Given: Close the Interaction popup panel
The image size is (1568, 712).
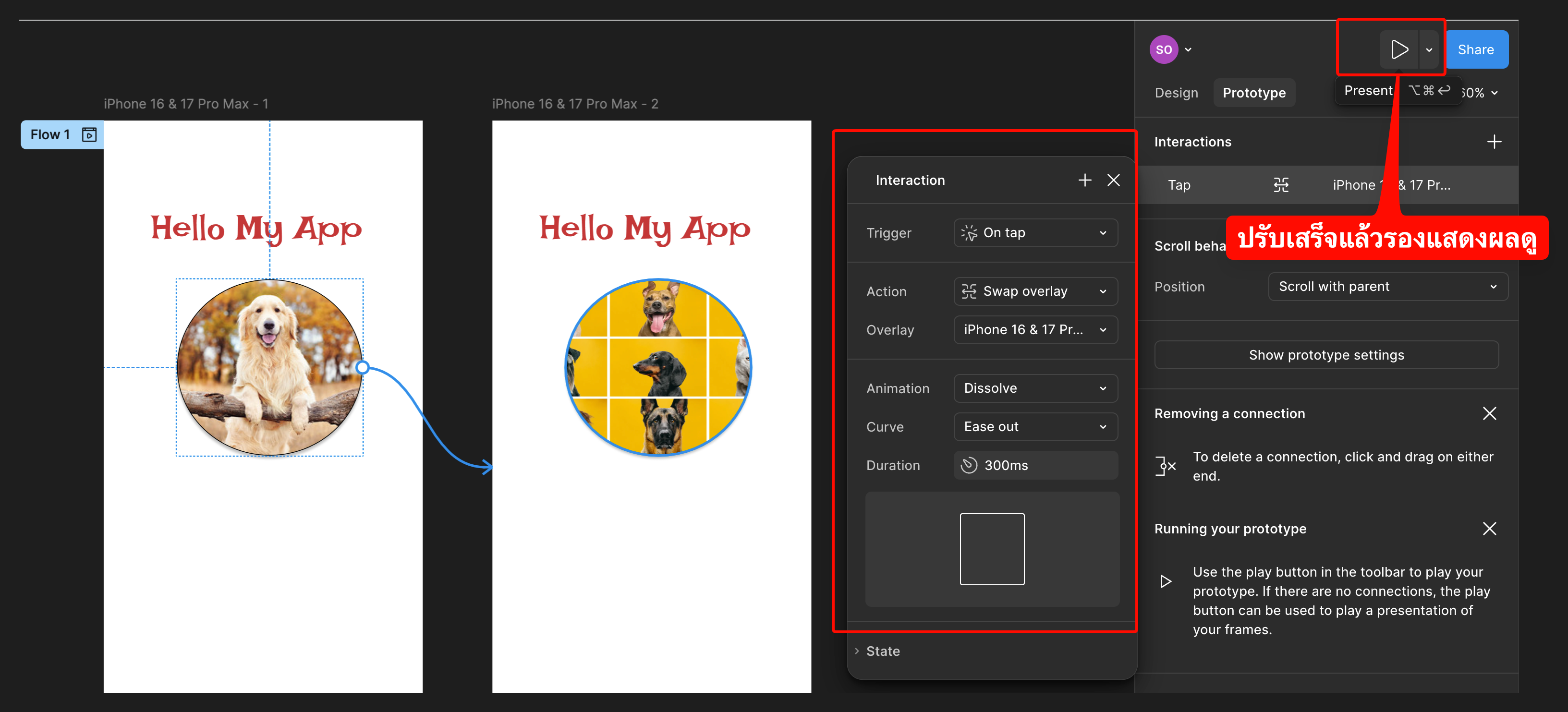Looking at the screenshot, I should point(1113,180).
